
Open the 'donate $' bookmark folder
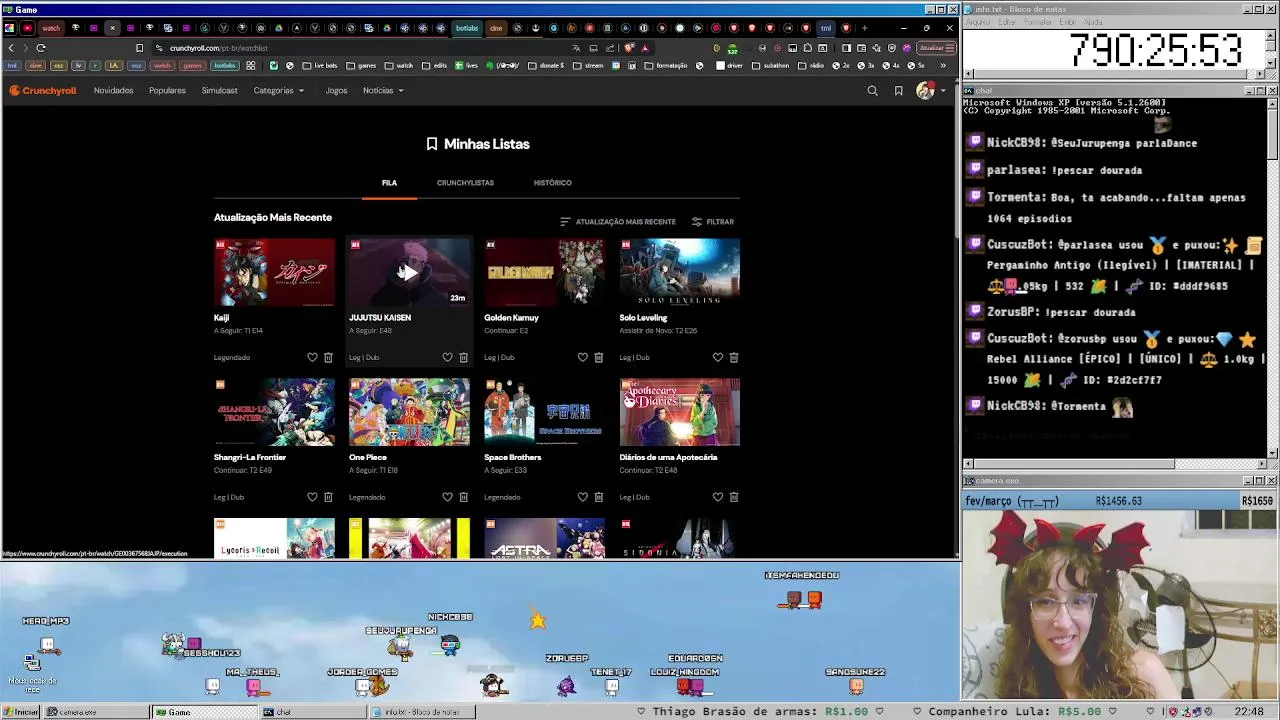tap(546, 66)
